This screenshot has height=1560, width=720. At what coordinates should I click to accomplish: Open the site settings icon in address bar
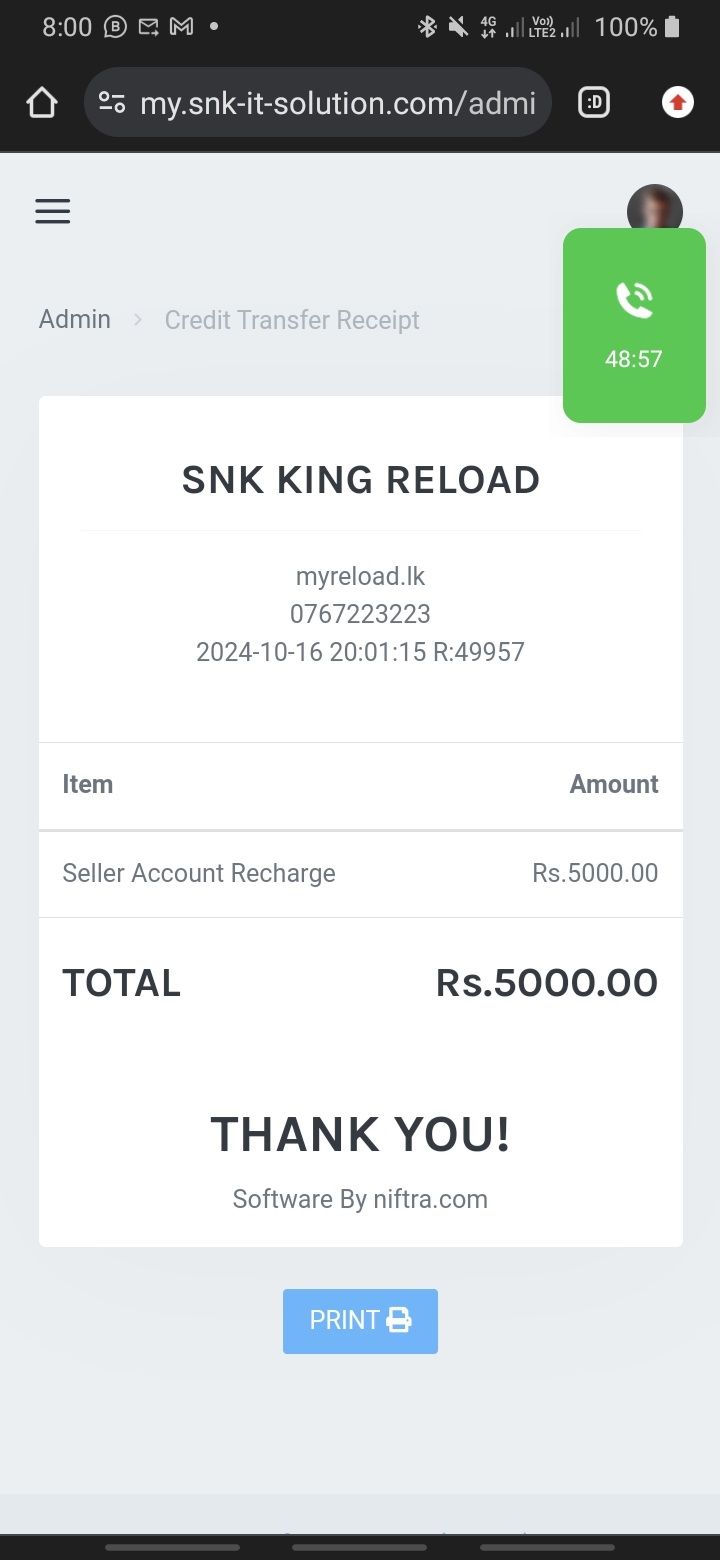coord(112,102)
